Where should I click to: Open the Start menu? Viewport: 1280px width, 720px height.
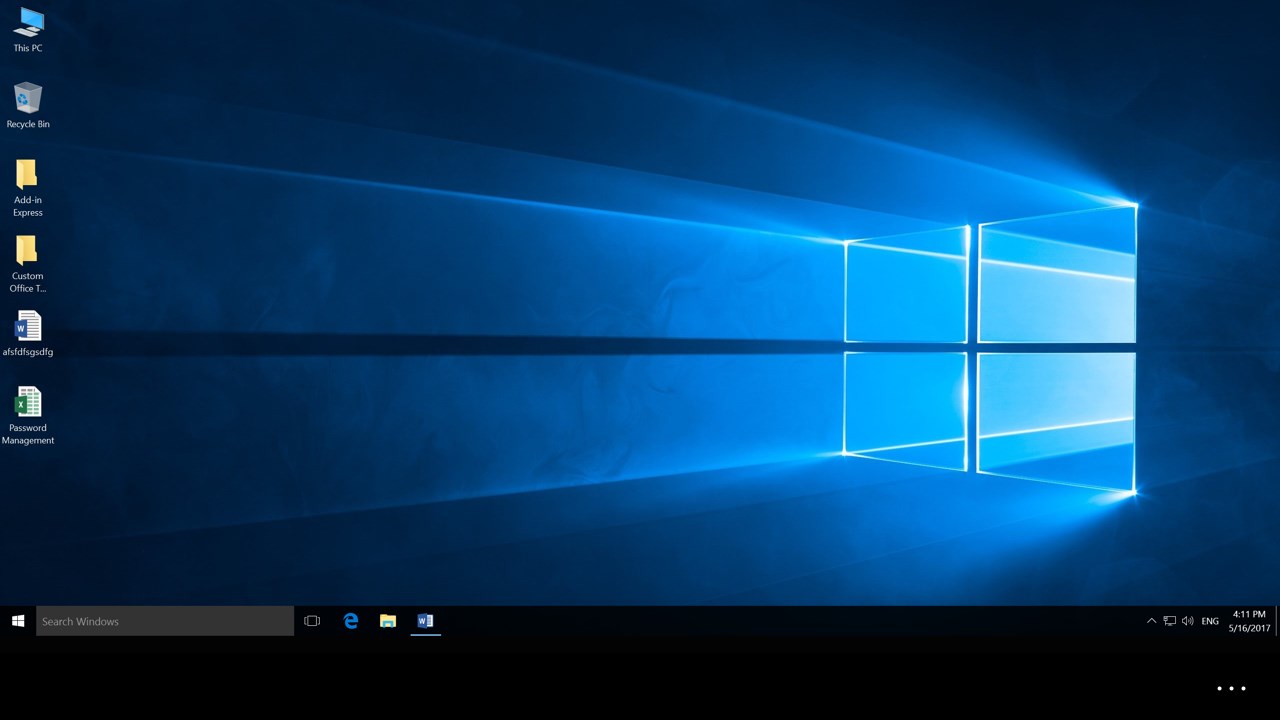coord(17,621)
